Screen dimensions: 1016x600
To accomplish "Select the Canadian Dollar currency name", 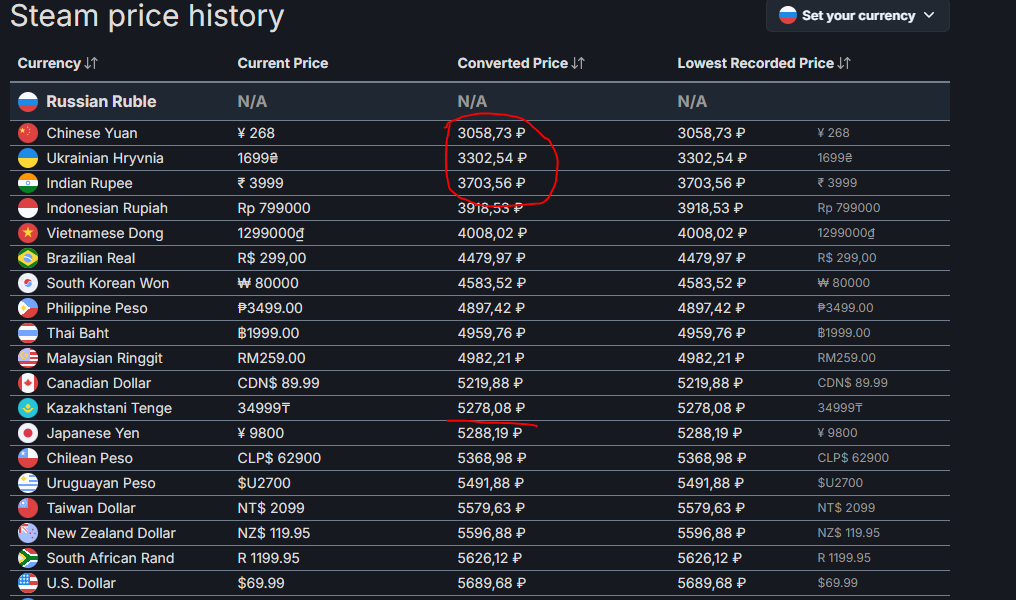I will 98,383.
